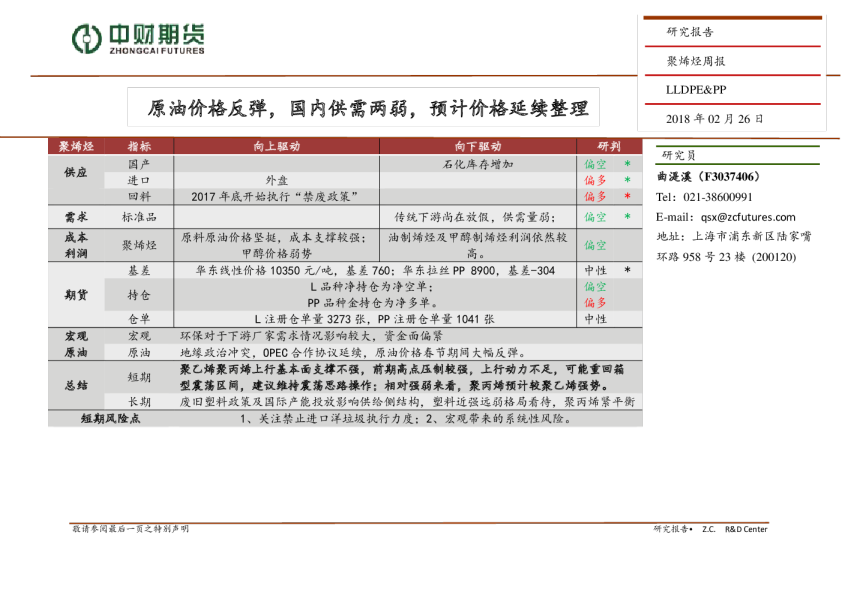Click the report date 2018年02月26日
This screenshot has width=842, height=595.
click(x=715, y=118)
